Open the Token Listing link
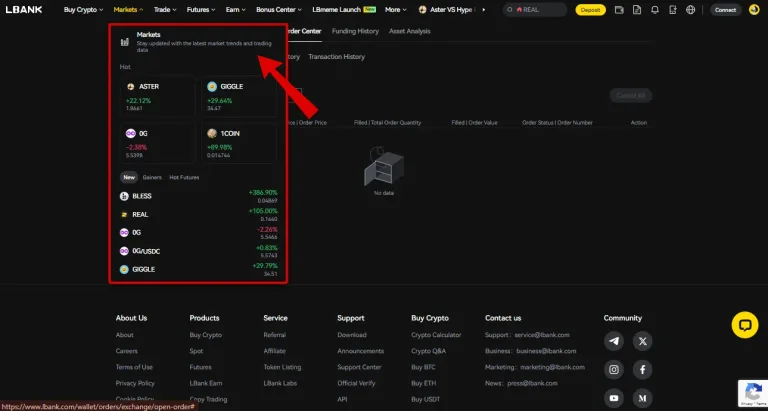768x411 pixels. click(282, 367)
